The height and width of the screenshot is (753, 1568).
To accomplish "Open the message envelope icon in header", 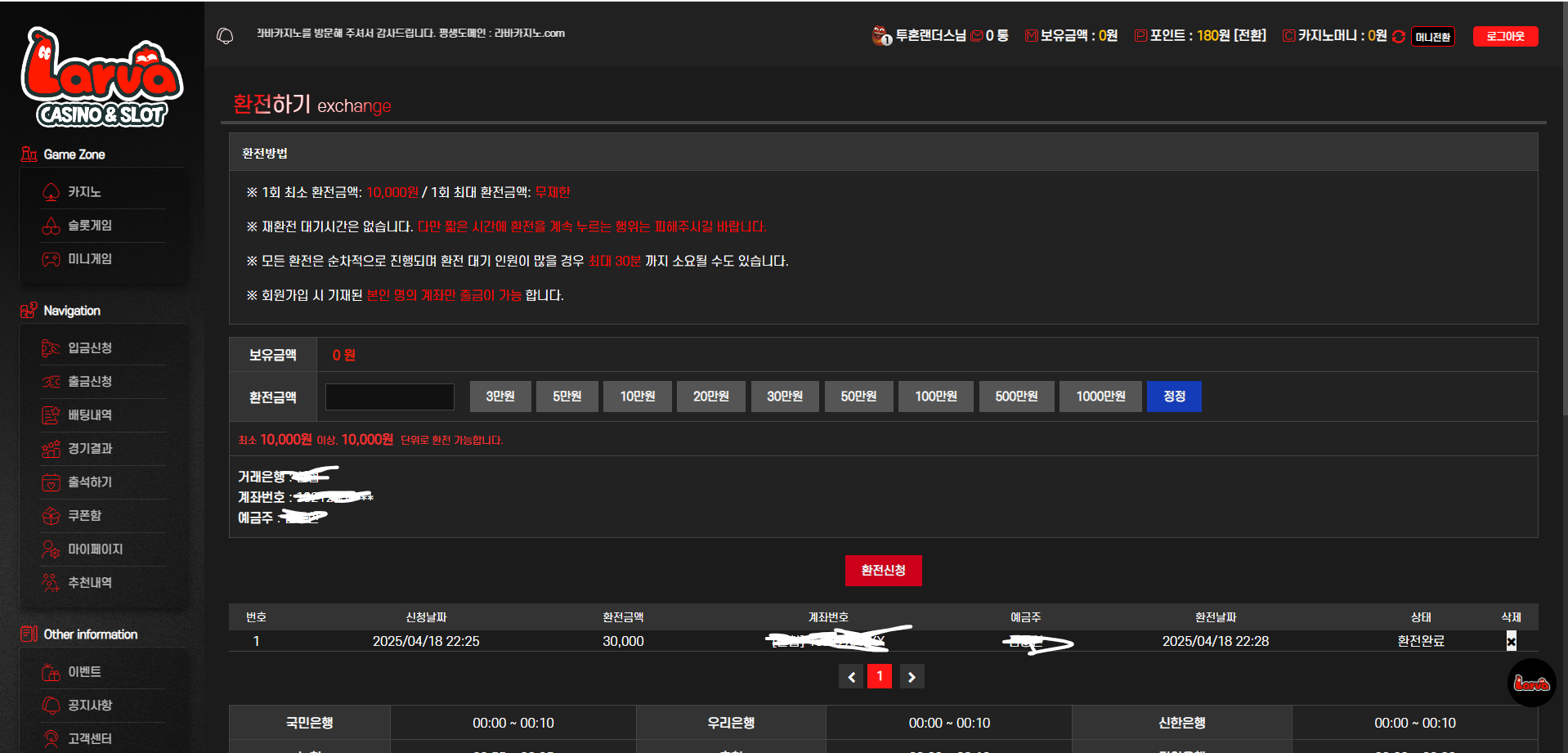I will coord(976,36).
